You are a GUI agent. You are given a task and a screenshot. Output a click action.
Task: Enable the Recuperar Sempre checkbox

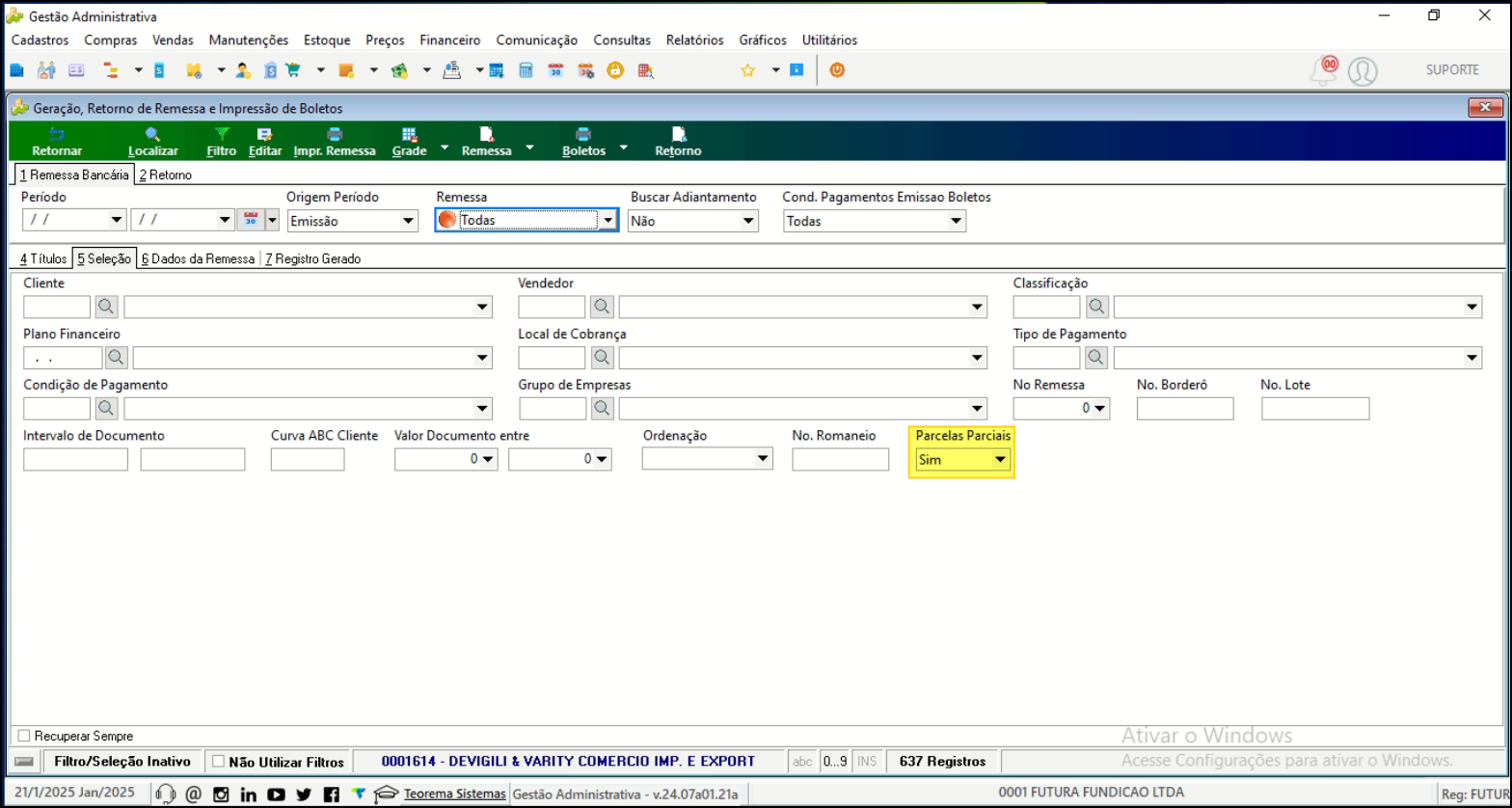click(x=25, y=736)
